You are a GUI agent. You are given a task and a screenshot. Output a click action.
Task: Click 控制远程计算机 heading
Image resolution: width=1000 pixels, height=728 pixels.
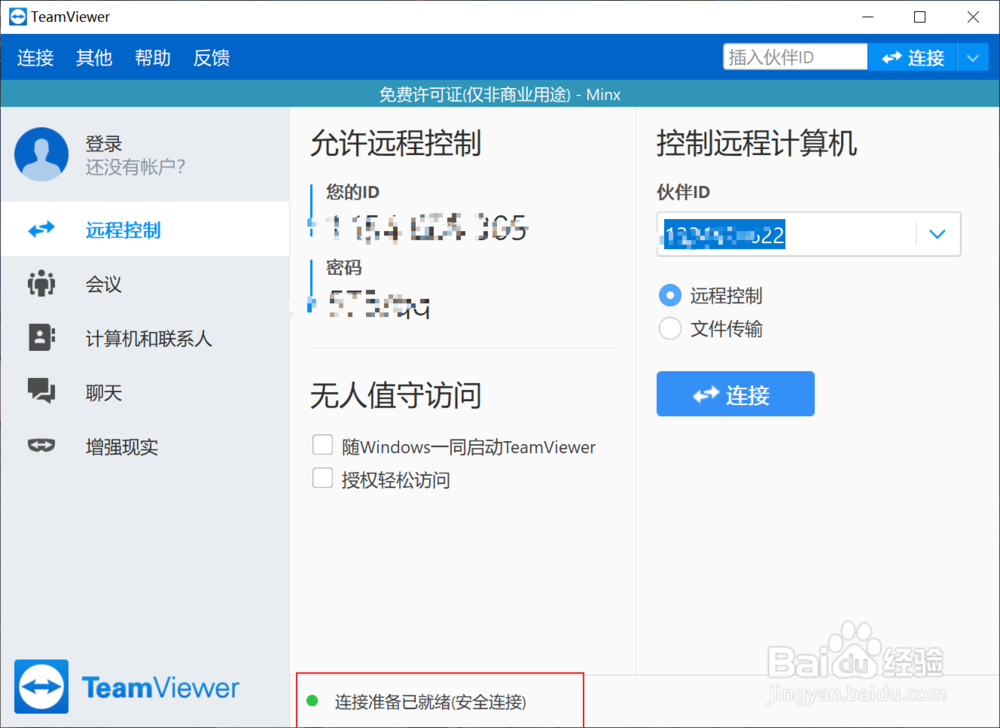click(x=756, y=143)
